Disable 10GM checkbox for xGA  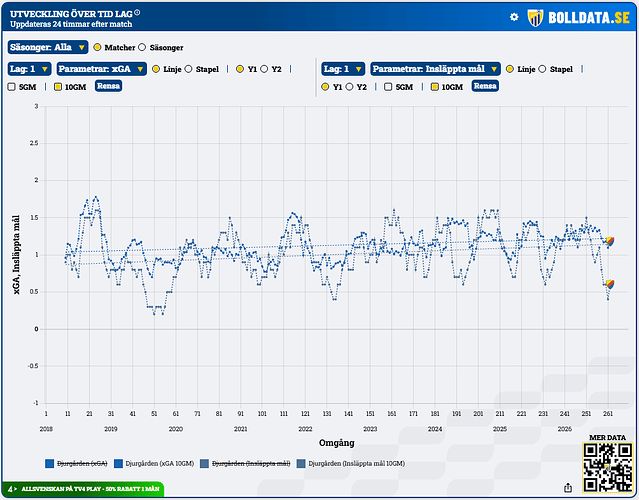(x=58, y=87)
